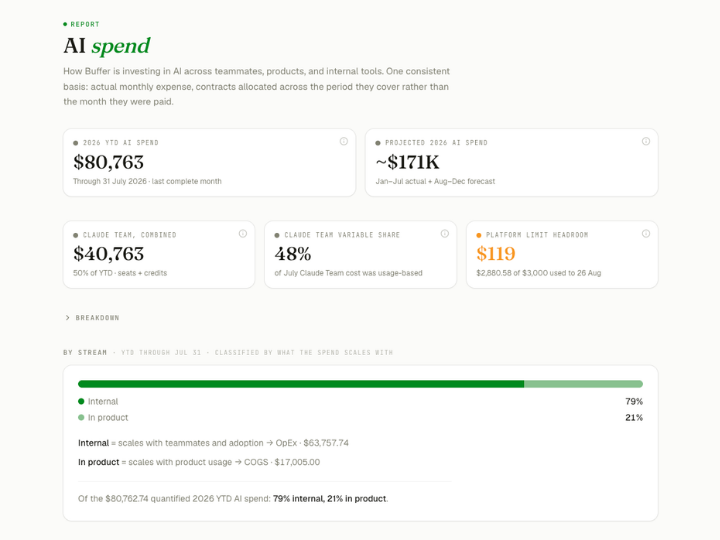Image resolution: width=720 pixels, height=540 pixels.
Task: Select the In product legend dot
Action: tap(81, 417)
